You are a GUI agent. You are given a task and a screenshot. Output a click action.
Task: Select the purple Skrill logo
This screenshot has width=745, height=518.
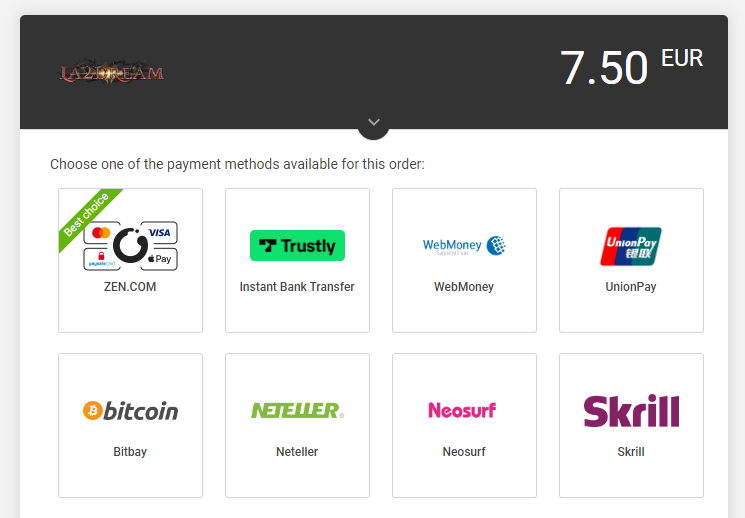pyautogui.click(x=631, y=411)
